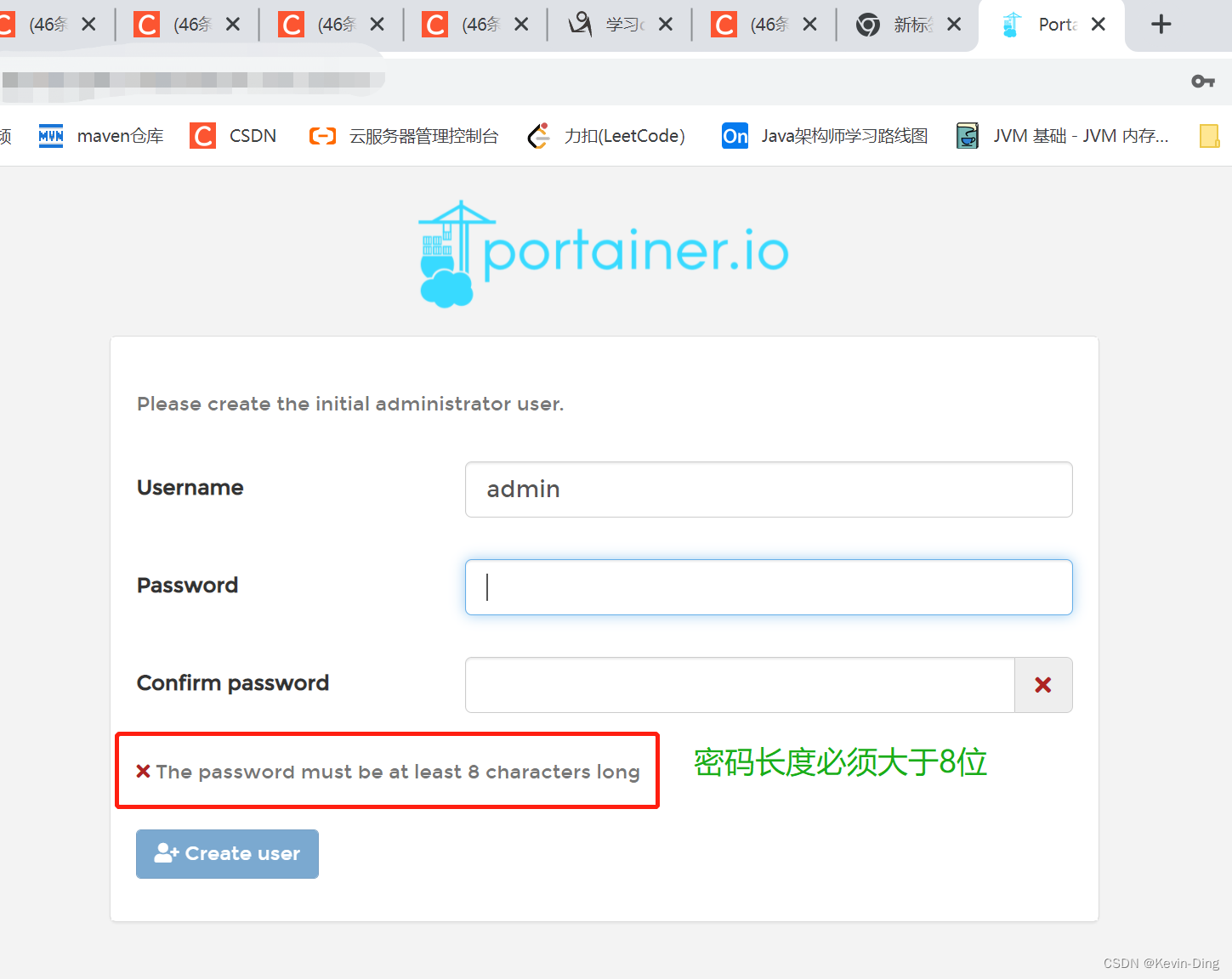The height and width of the screenshot is (979, 1232).
Task: Click the Portainer favicon on the active tab
Action: pyautogui.click(x=1011, y=25)
